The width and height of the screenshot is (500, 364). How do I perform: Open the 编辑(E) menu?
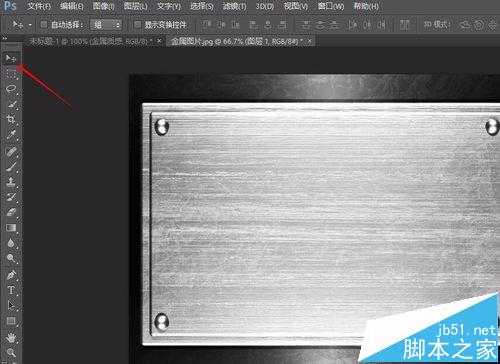point(72,6)
